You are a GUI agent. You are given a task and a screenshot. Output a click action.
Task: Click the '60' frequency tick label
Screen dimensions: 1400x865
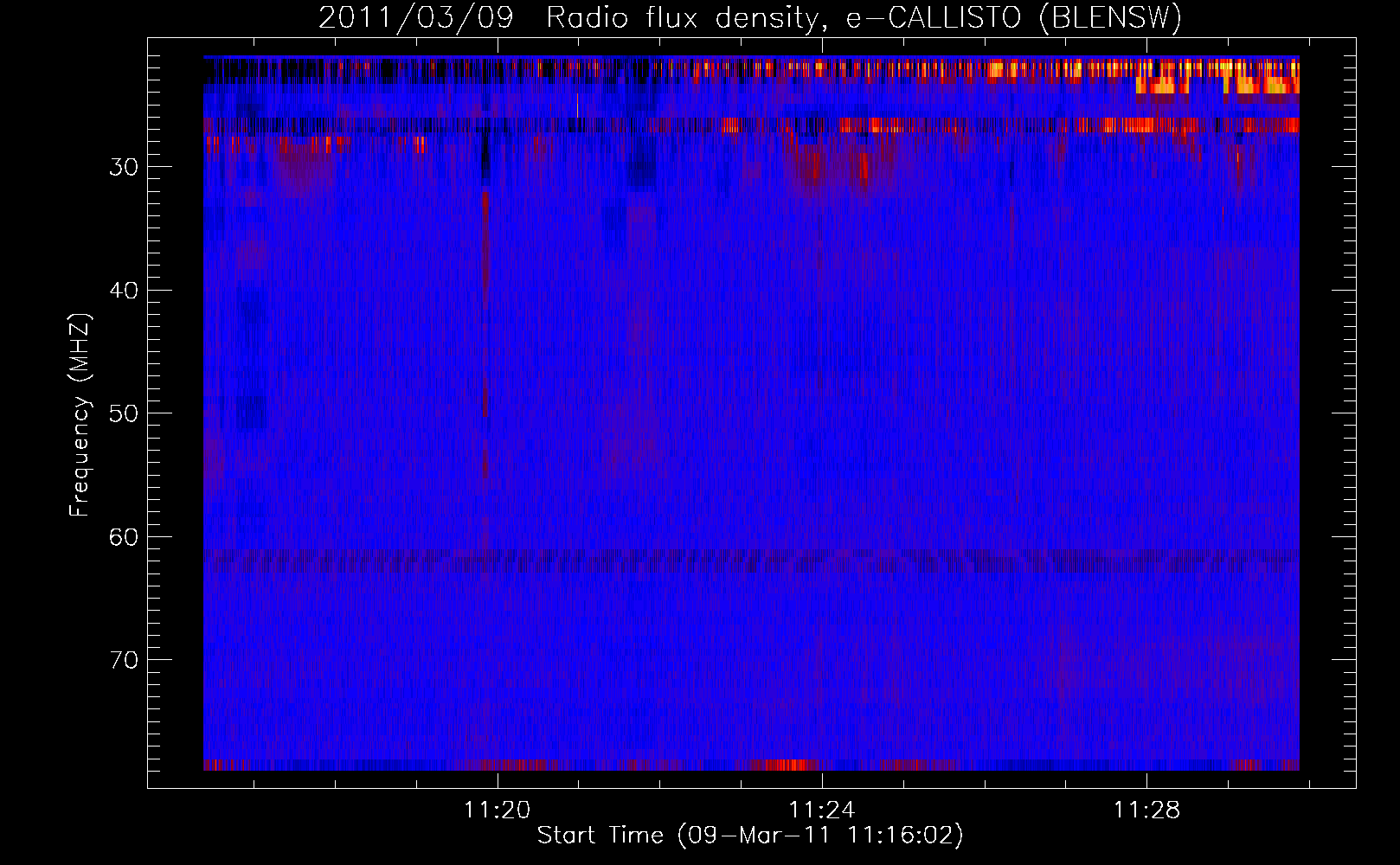[124, 537]
